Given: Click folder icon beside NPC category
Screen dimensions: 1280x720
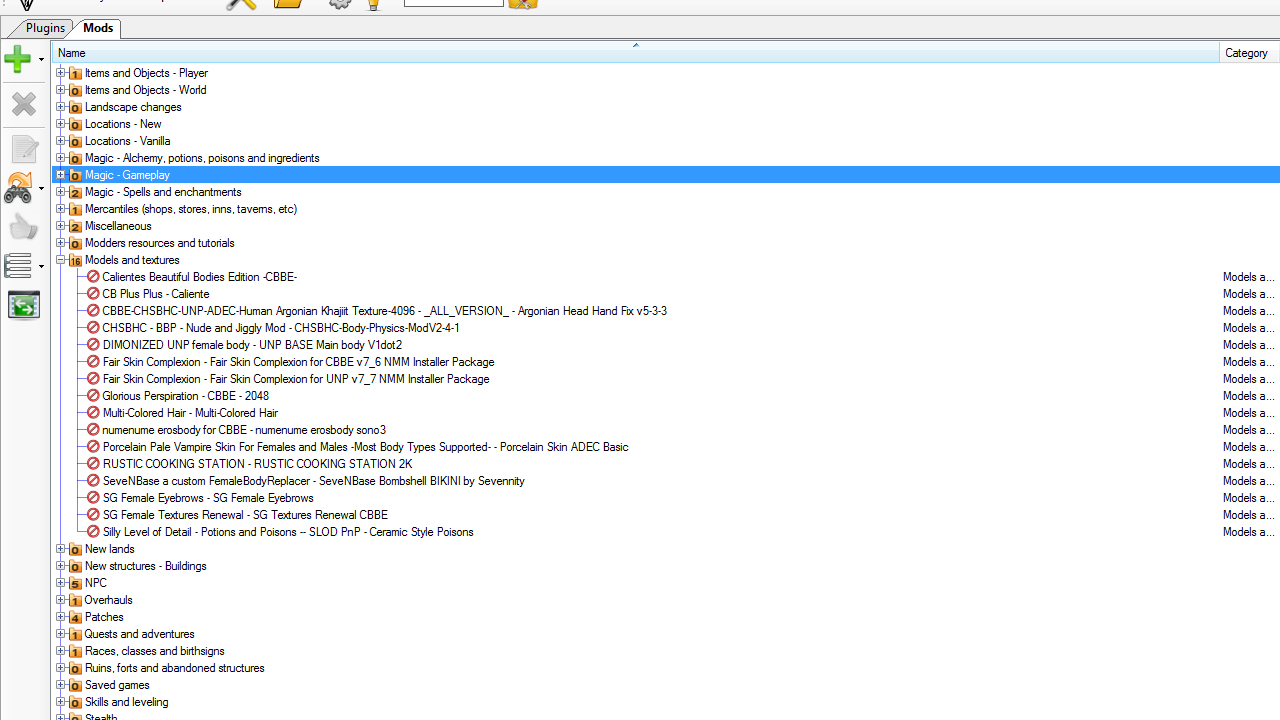Looking at the screenshot, I should click(76, 583).
